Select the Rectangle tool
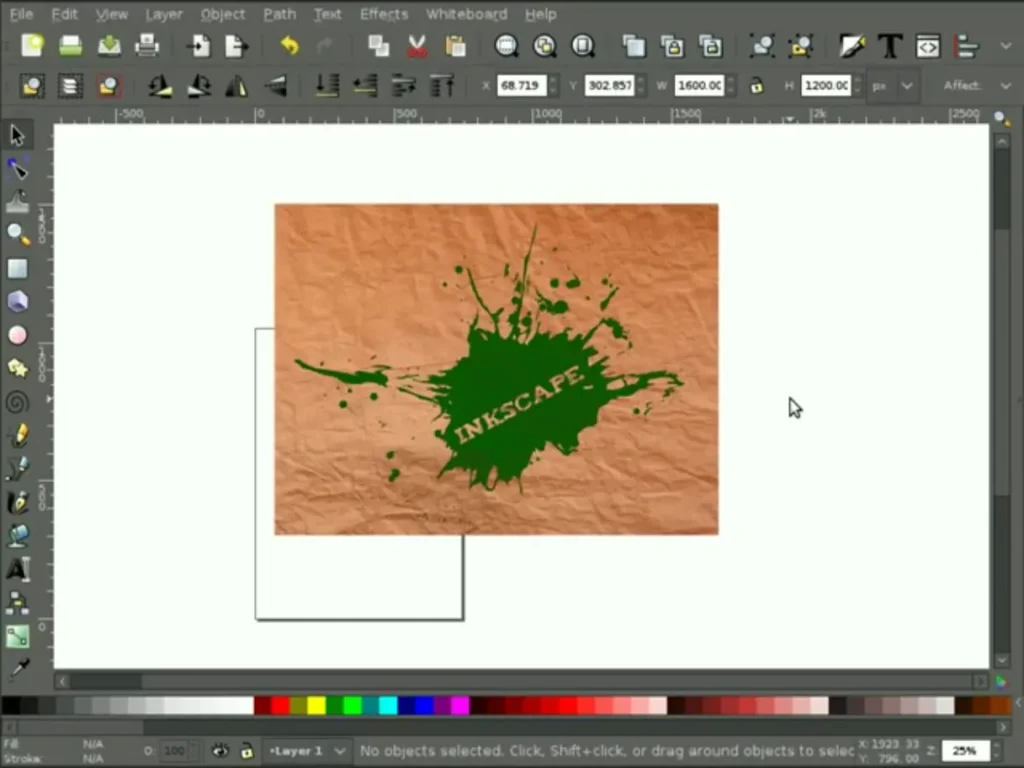This screenshot has height=768, width=1024. 17,268
